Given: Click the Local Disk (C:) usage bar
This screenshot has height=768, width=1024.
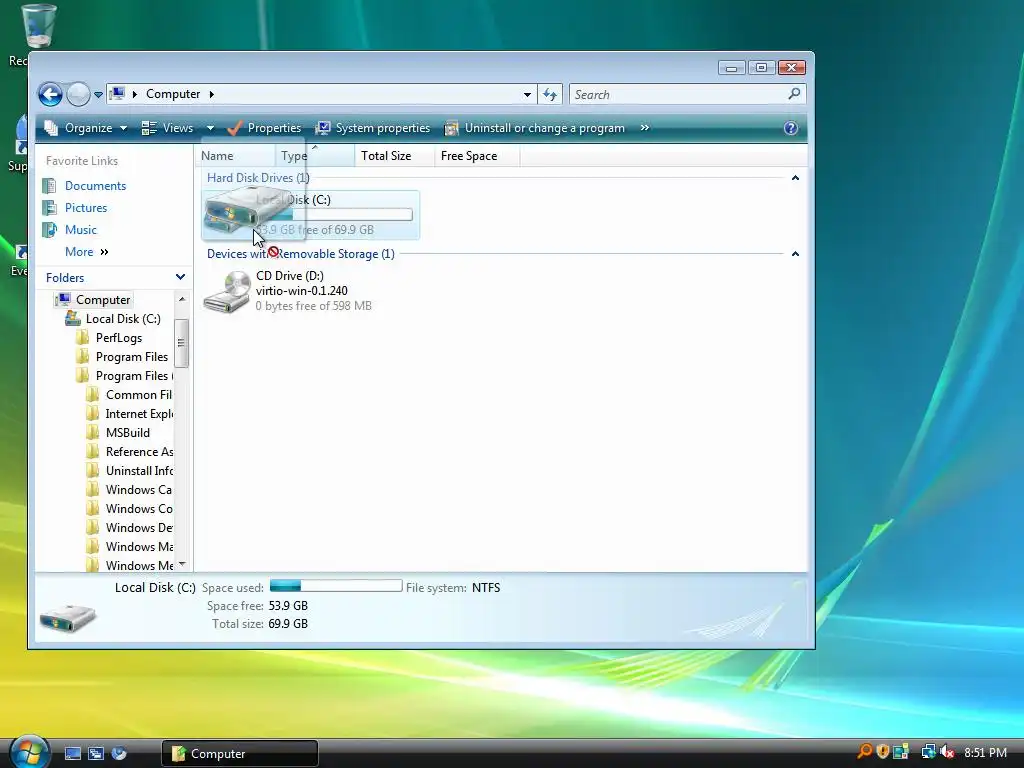Looking at the screenshot, I should (x=334, y=214).
